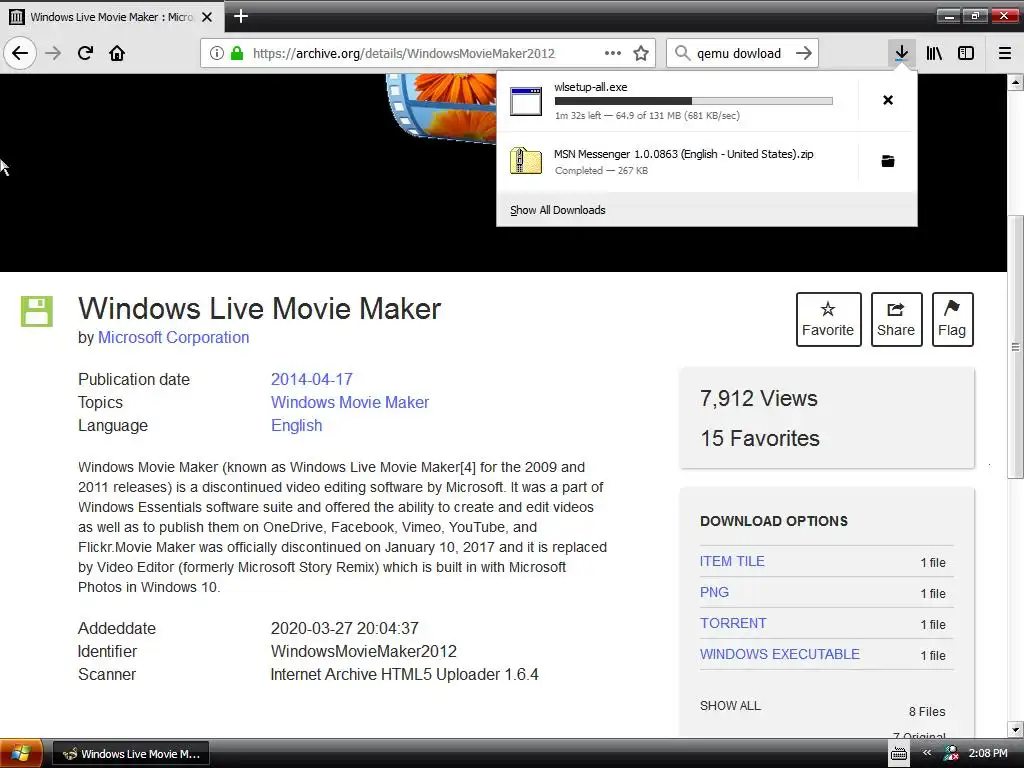Submit the search with the arrow button
This screenshot has width=1024, height=768.
[x=804, y=53]
